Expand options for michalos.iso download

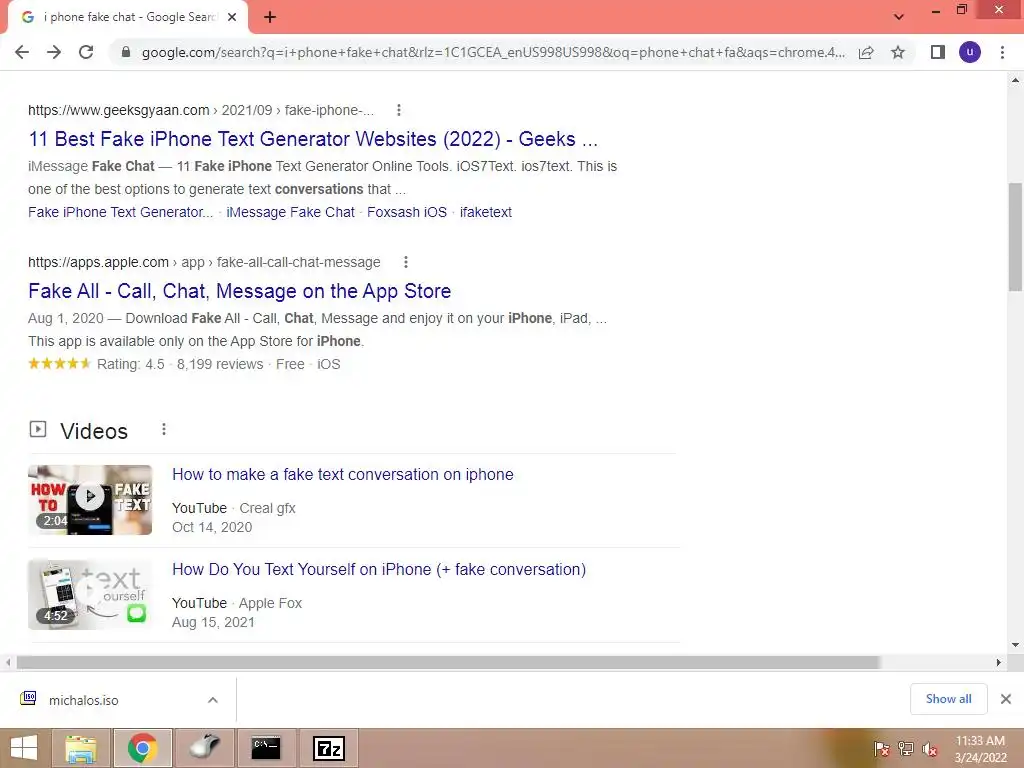[213, 700]
